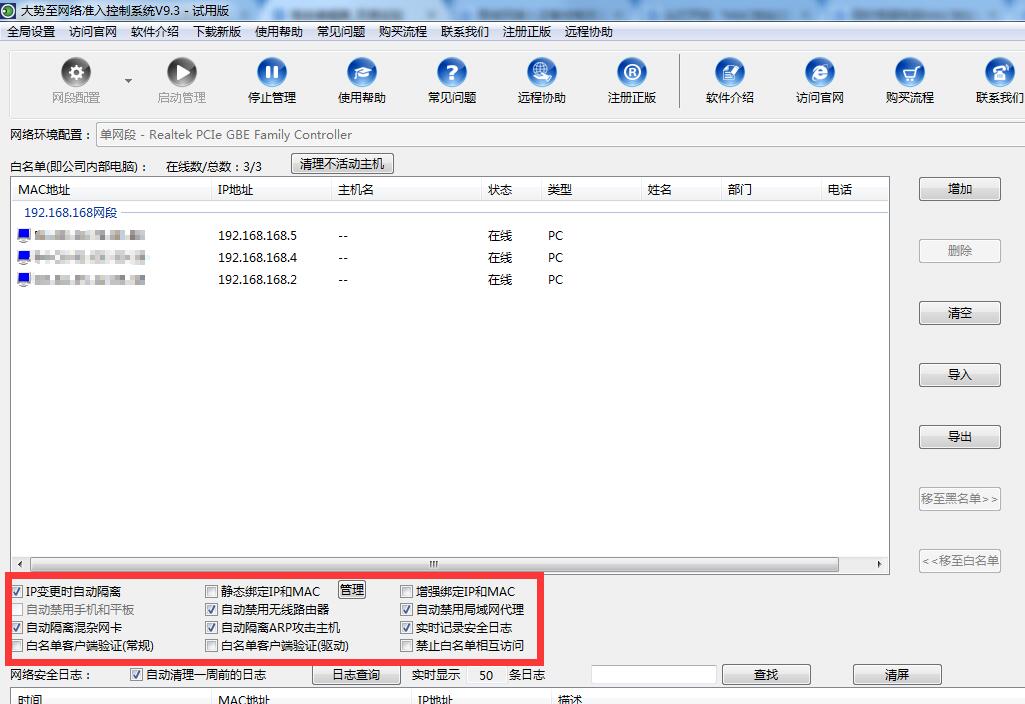Click the 管理 button beside static binding

tap(352, 590)
